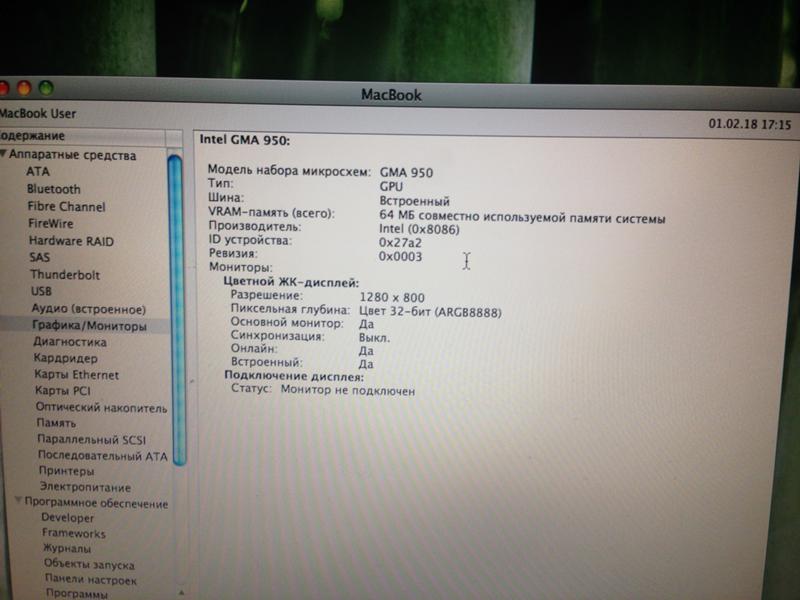This screenshot has height=600, width=800.
Task: Collapse the Программное обеспечение section
Action: click(x=18, y=501)
